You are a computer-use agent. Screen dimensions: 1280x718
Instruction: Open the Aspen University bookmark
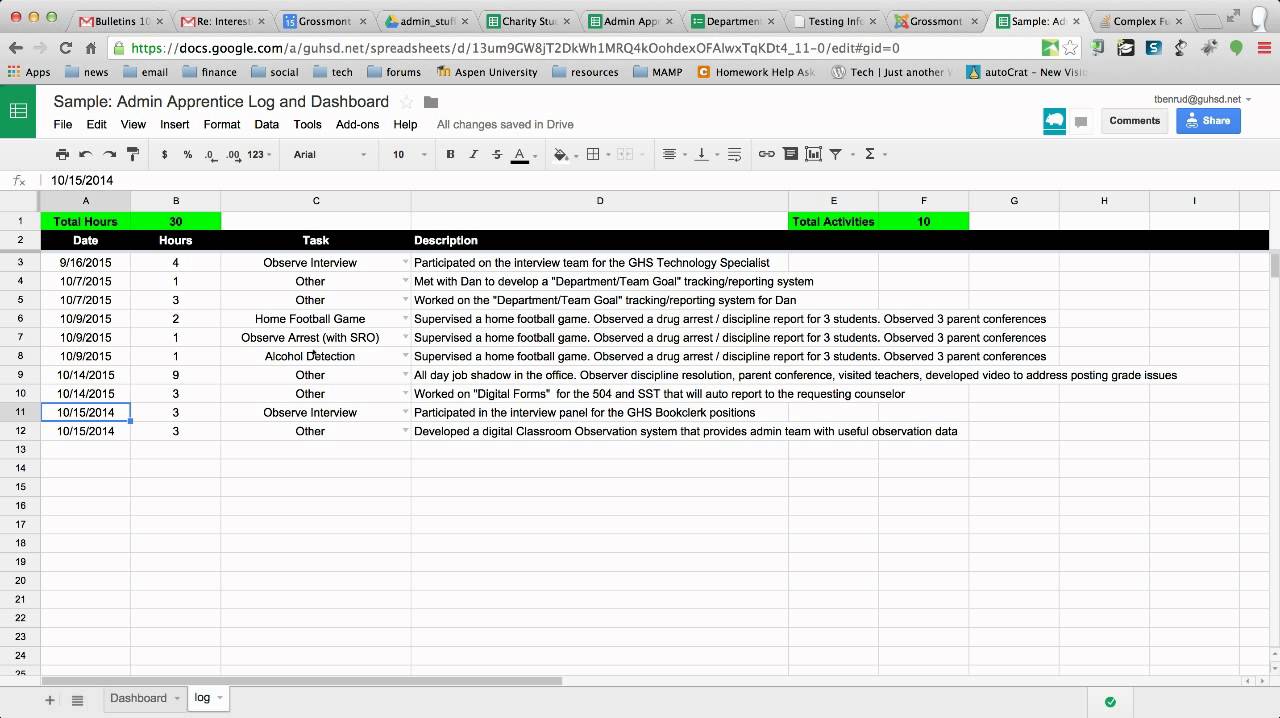[x=488, y=72]
